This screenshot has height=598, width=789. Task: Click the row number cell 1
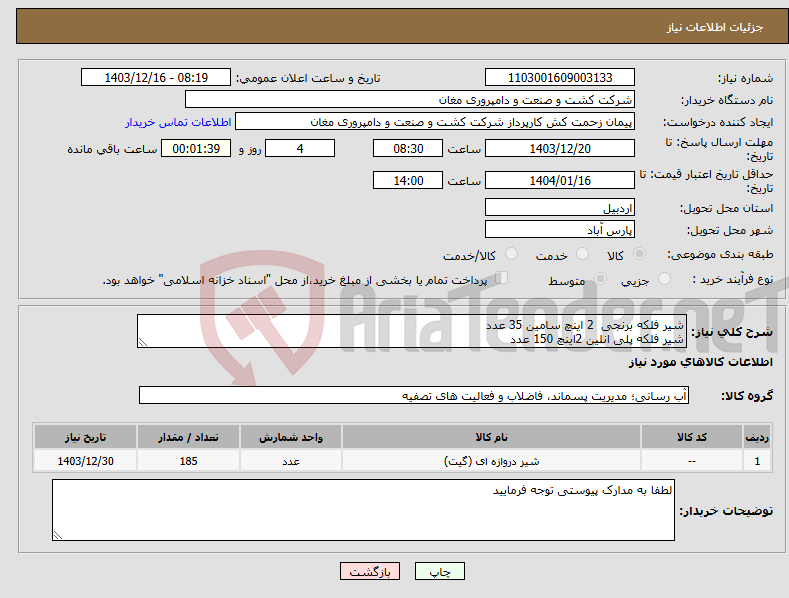[757, 461]
